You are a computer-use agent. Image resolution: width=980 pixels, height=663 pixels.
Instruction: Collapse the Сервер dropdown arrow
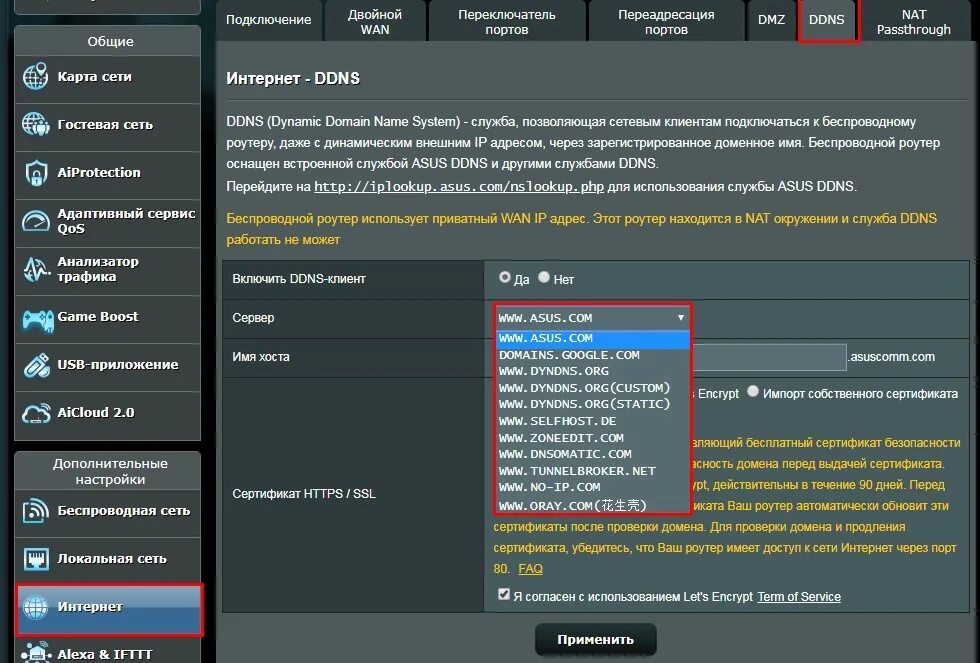point(681,317)
